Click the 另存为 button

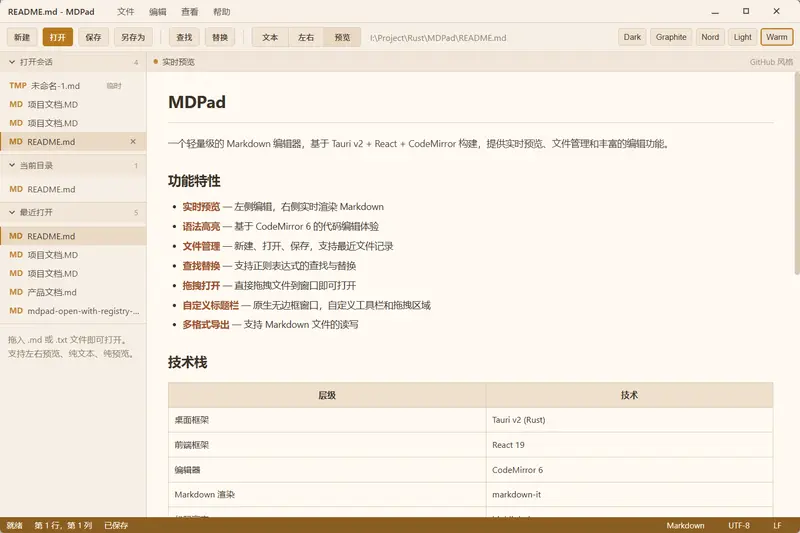(133, 37)
